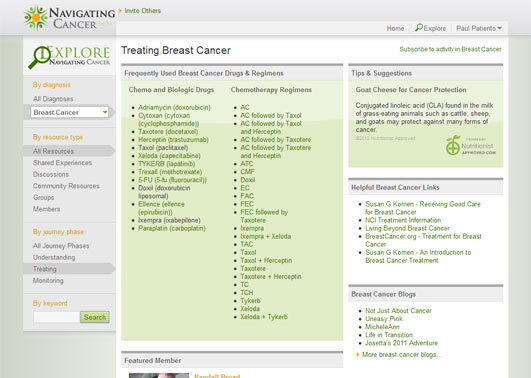
Task: Go to Home in the top navigation
Action: coord(395,28)
